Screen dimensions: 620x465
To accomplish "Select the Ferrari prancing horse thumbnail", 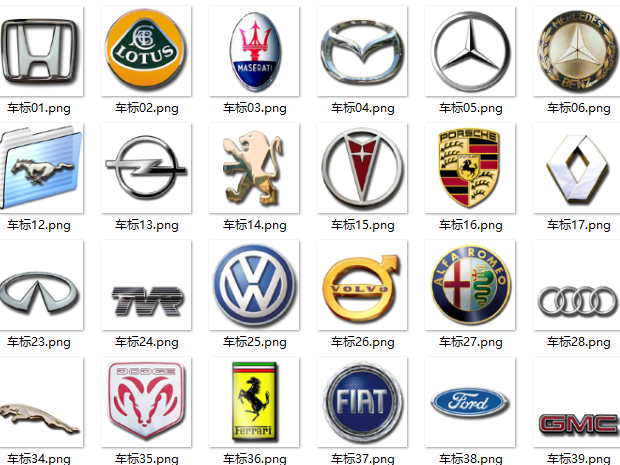I will 254,402.
